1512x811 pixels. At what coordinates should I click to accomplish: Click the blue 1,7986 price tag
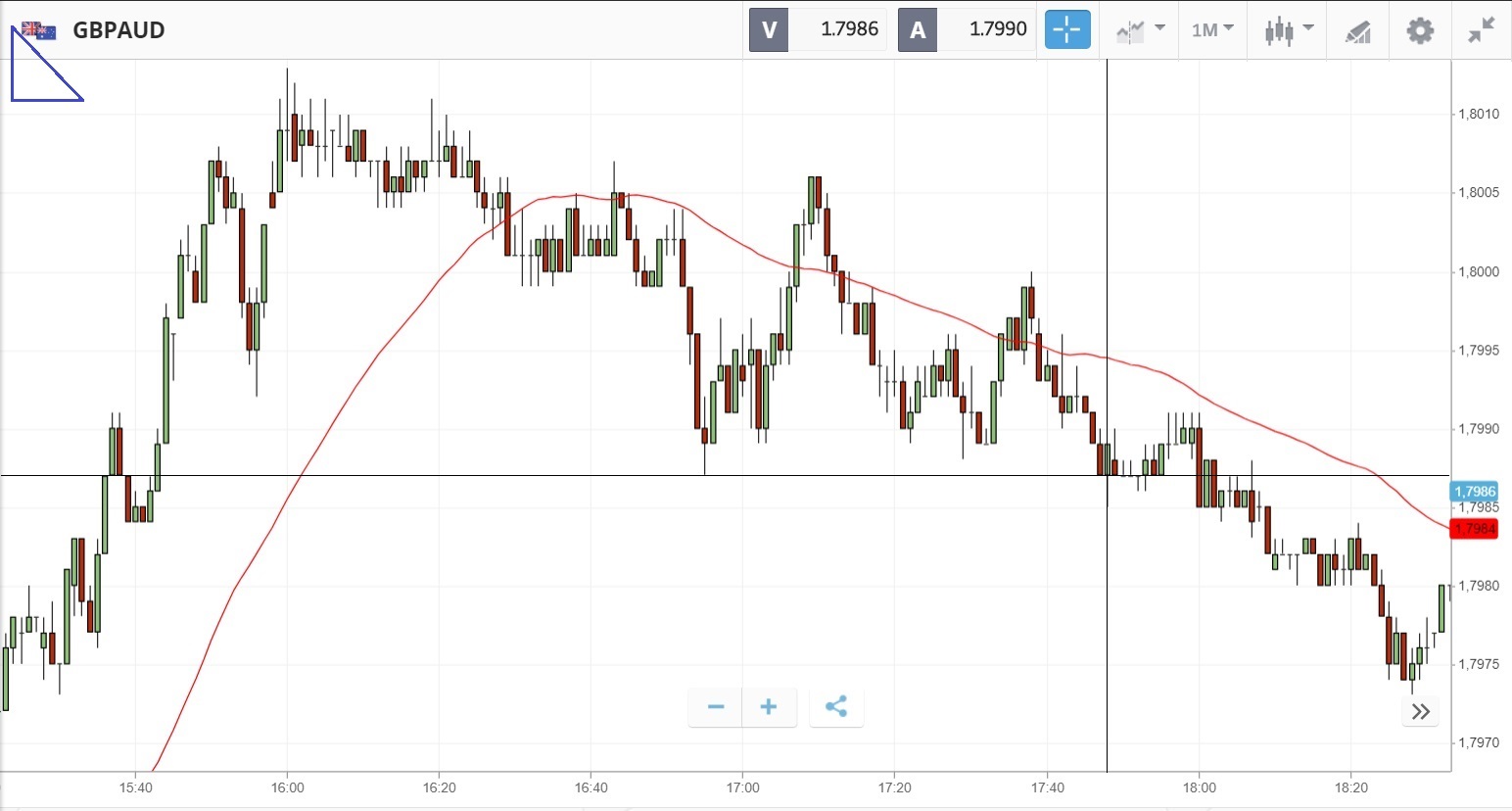[1475, 492]
